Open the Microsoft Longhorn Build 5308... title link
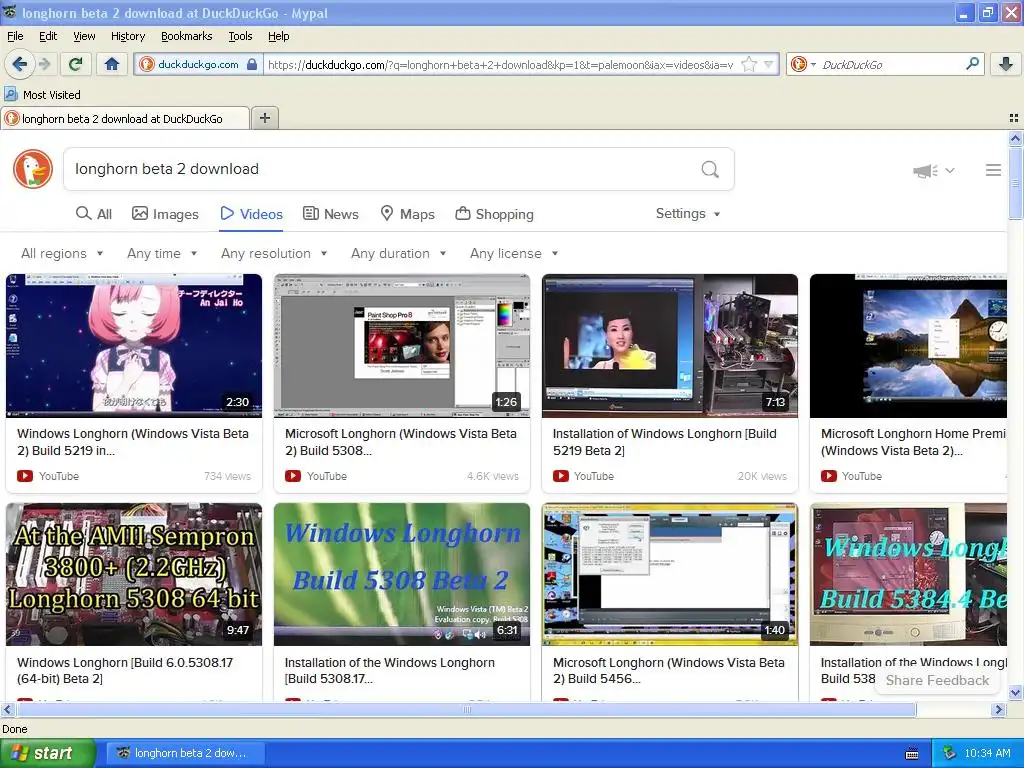This screenshot has width=1024, height=768. (x=400, y=442)
